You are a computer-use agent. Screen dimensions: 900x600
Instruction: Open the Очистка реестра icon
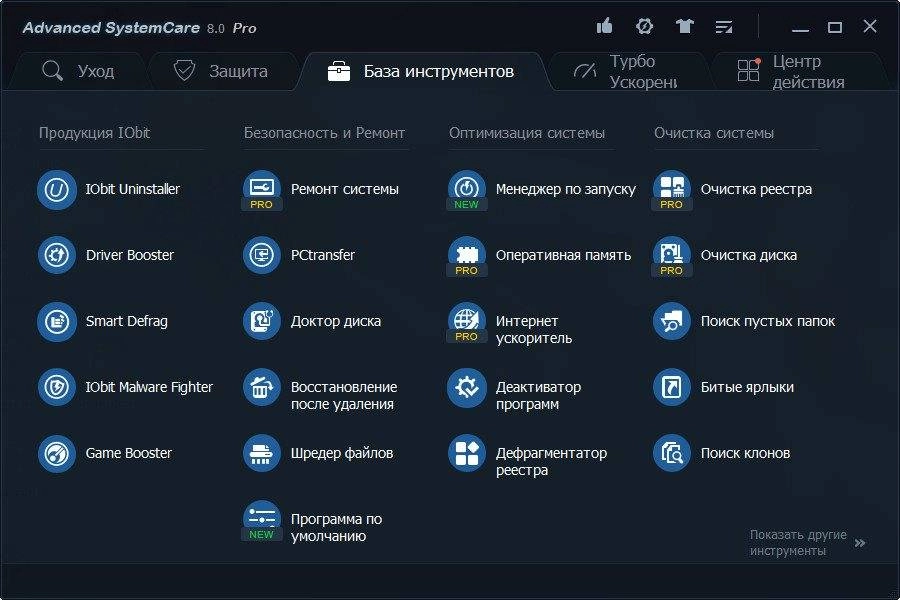coord(672,189)
